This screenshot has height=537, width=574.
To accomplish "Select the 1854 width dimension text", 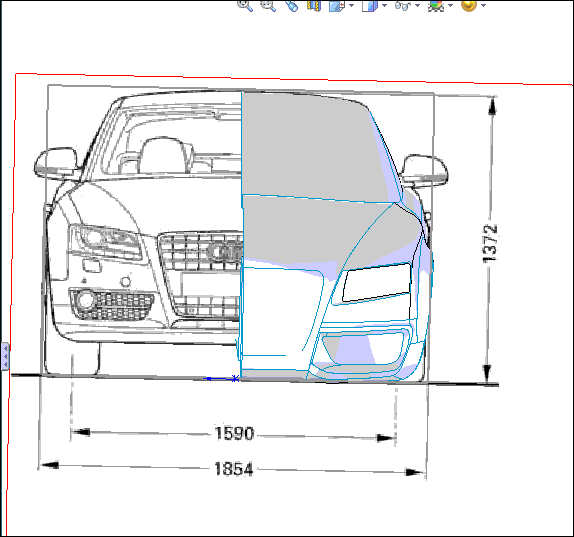I will (x=234, y=469).
